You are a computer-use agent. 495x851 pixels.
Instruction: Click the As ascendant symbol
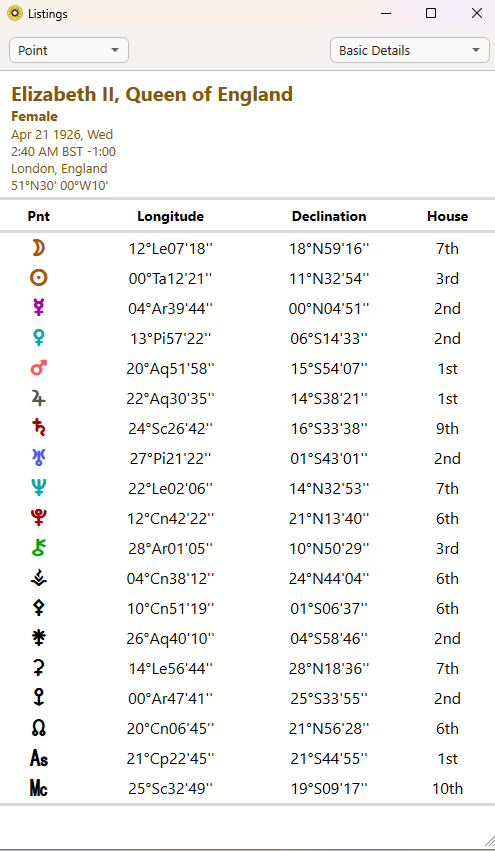[x=39, y=758]
